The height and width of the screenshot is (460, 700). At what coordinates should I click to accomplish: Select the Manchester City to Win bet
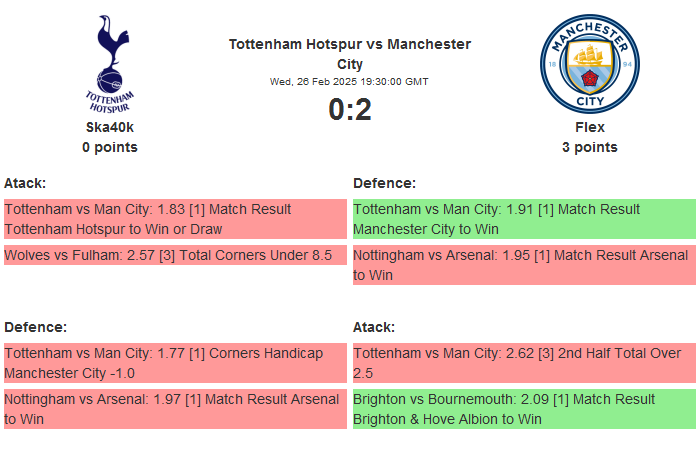(524, 219)
